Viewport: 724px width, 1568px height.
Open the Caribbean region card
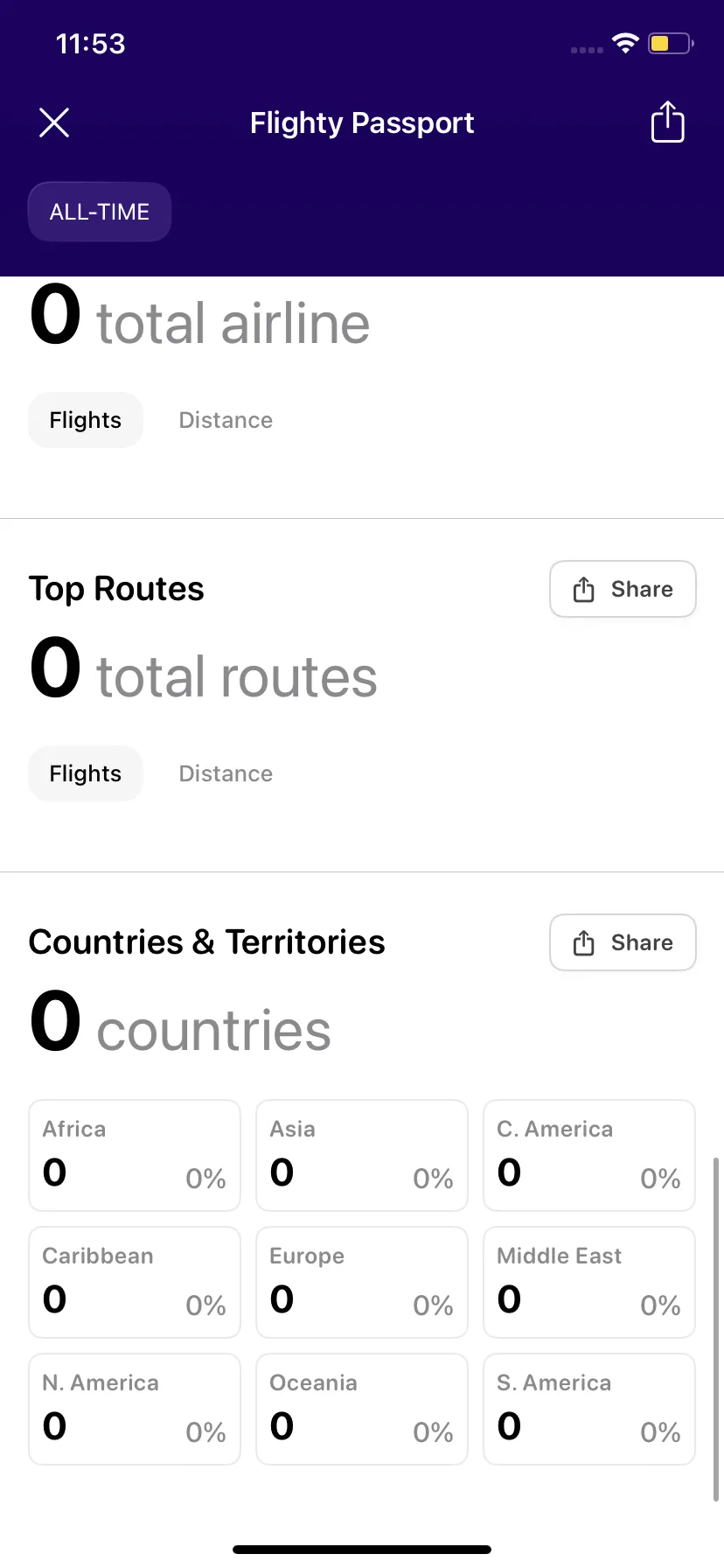[135, 1283]
